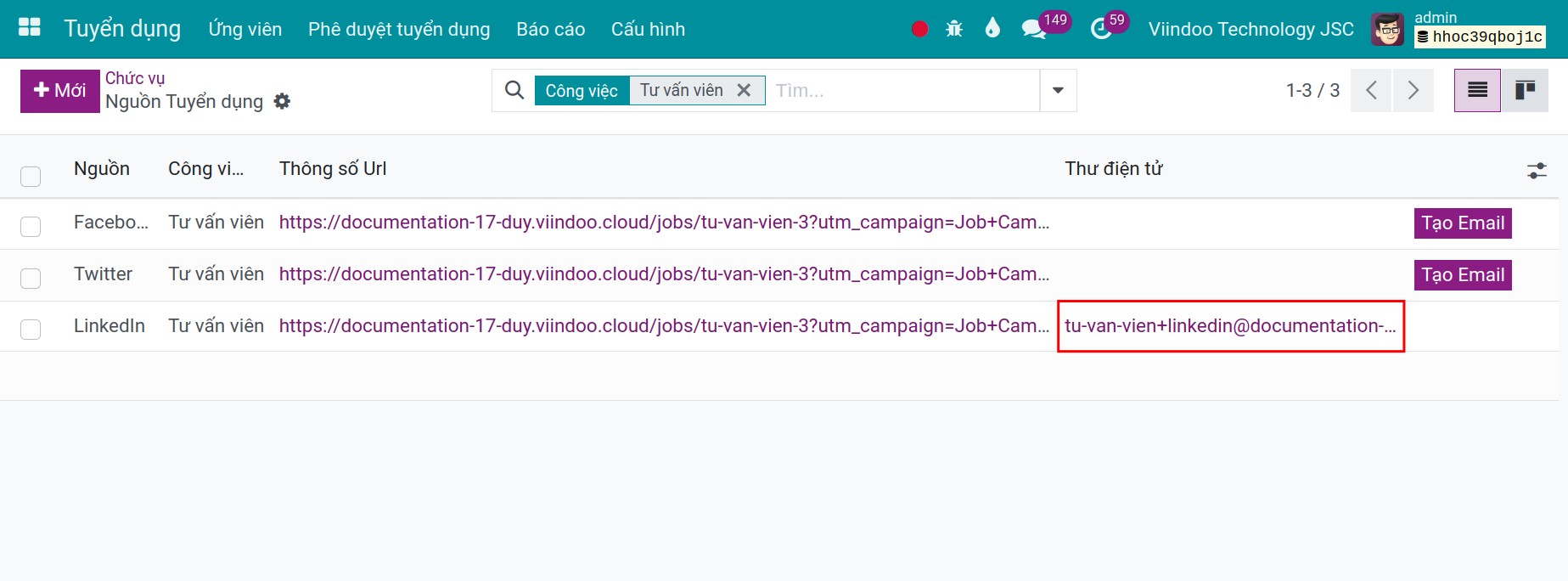Switch to kanban view
Viewport: 1568px width, 581px height.
(x=1525, y=90)
